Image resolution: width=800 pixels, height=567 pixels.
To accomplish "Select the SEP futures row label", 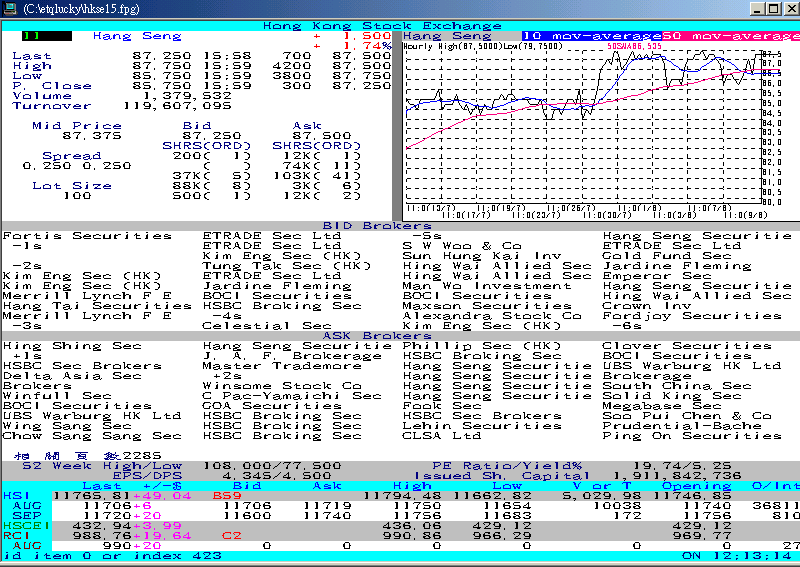I will (27, 516).
